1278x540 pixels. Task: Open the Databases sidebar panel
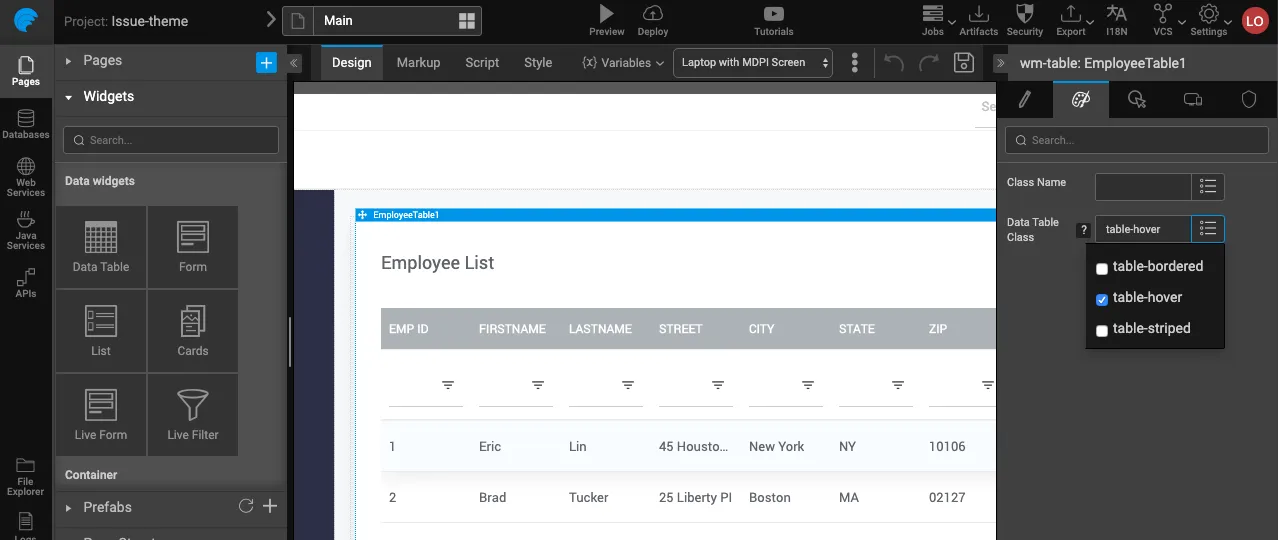[x=26, y=124]
